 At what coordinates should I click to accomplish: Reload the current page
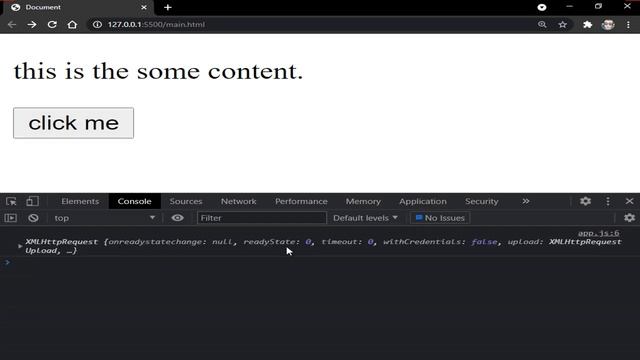[52, 24]
